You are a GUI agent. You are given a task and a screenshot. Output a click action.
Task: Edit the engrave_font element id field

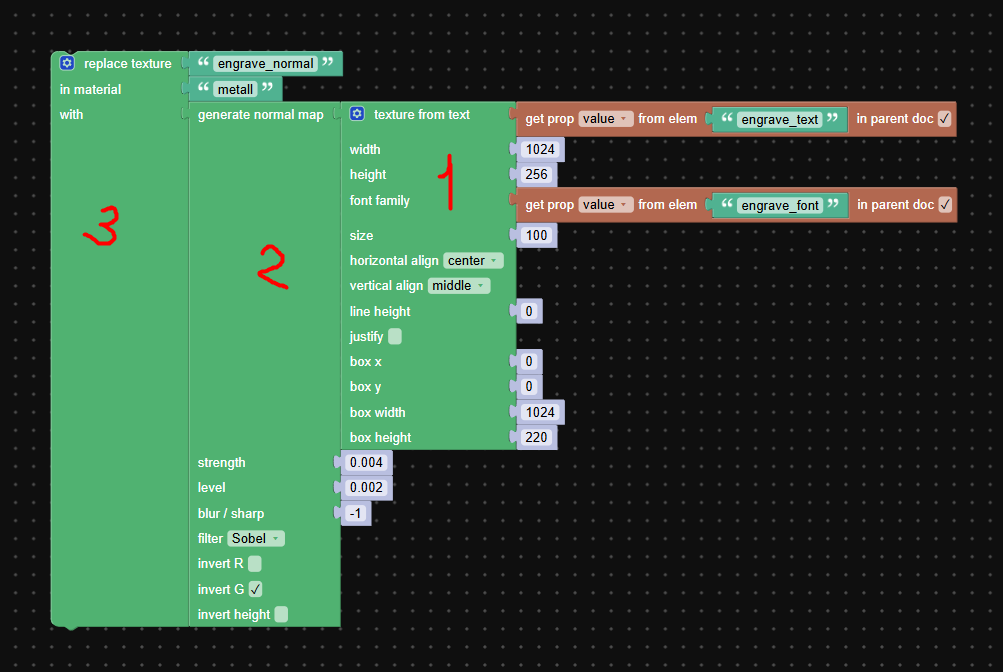tap(780, 205)
